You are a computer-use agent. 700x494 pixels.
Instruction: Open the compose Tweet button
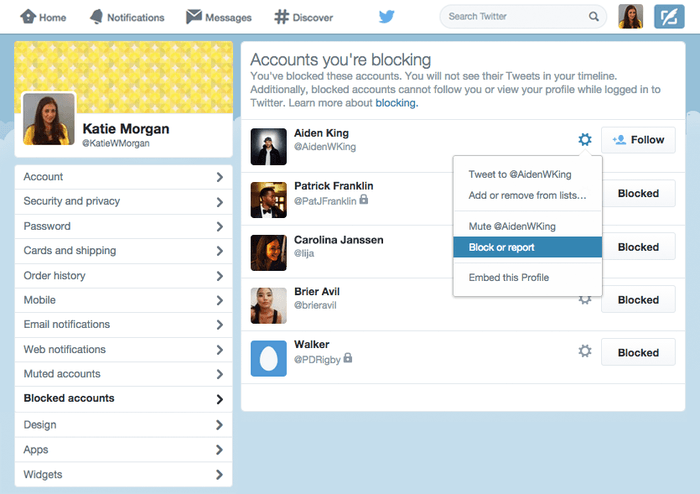tap(669, 17)
